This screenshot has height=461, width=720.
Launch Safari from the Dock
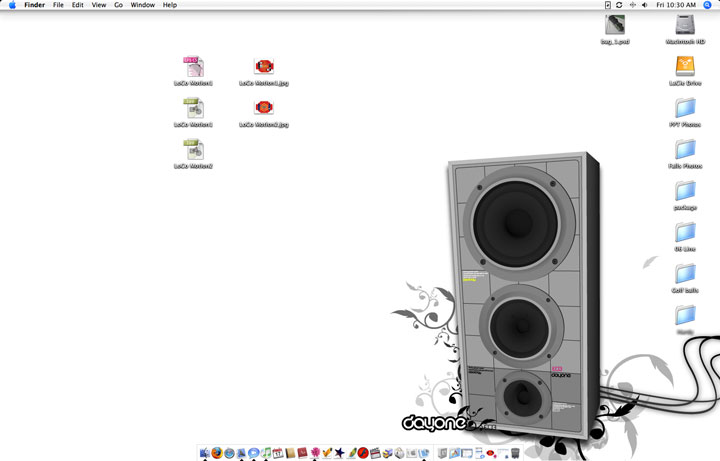[x=229, y=453]
